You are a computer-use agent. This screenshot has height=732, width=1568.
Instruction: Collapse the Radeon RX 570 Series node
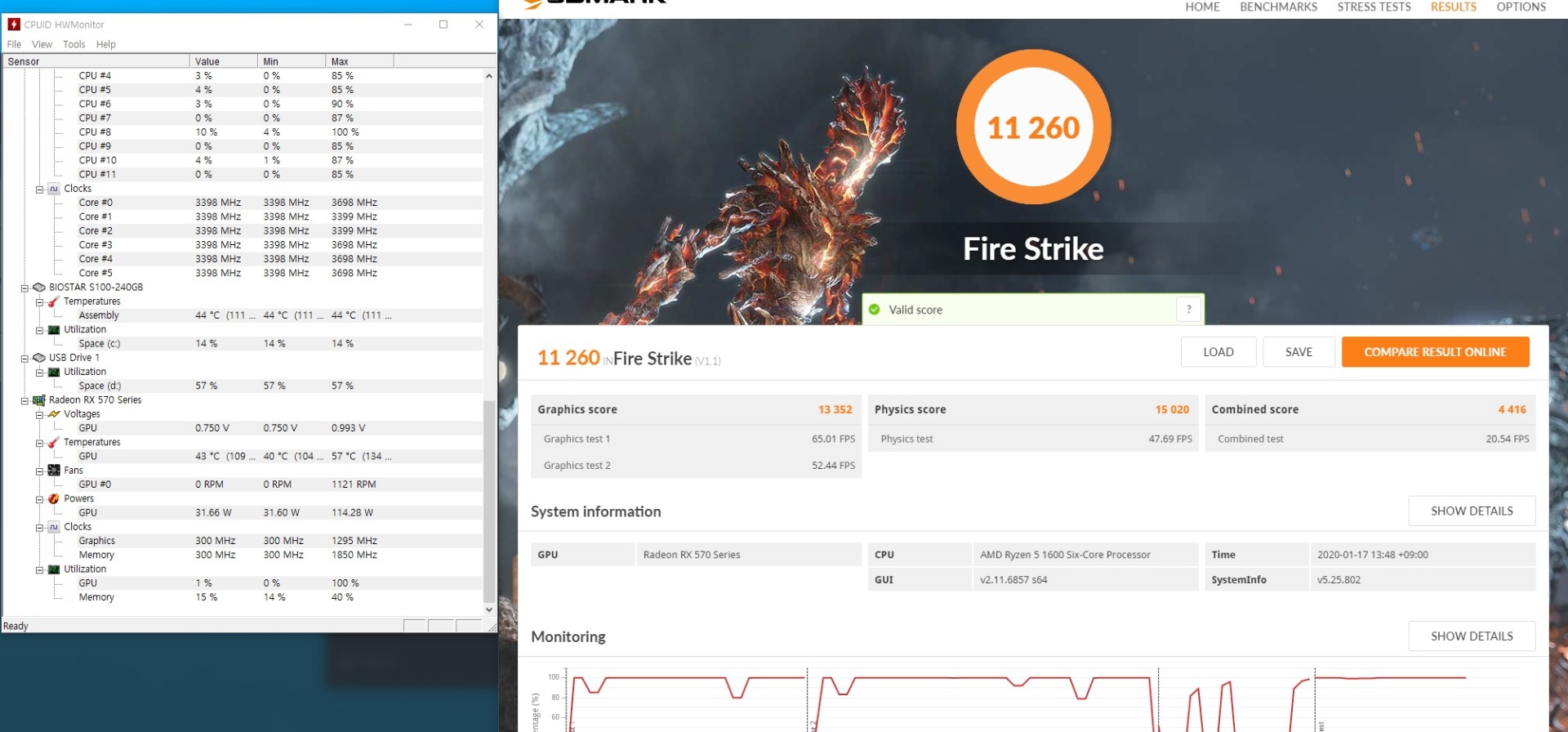click(x=24, y=401)
